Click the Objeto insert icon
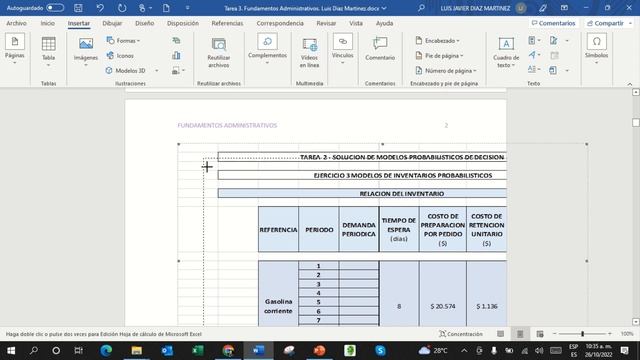Screen dimensions: 640x360 [x=553, y=70]
